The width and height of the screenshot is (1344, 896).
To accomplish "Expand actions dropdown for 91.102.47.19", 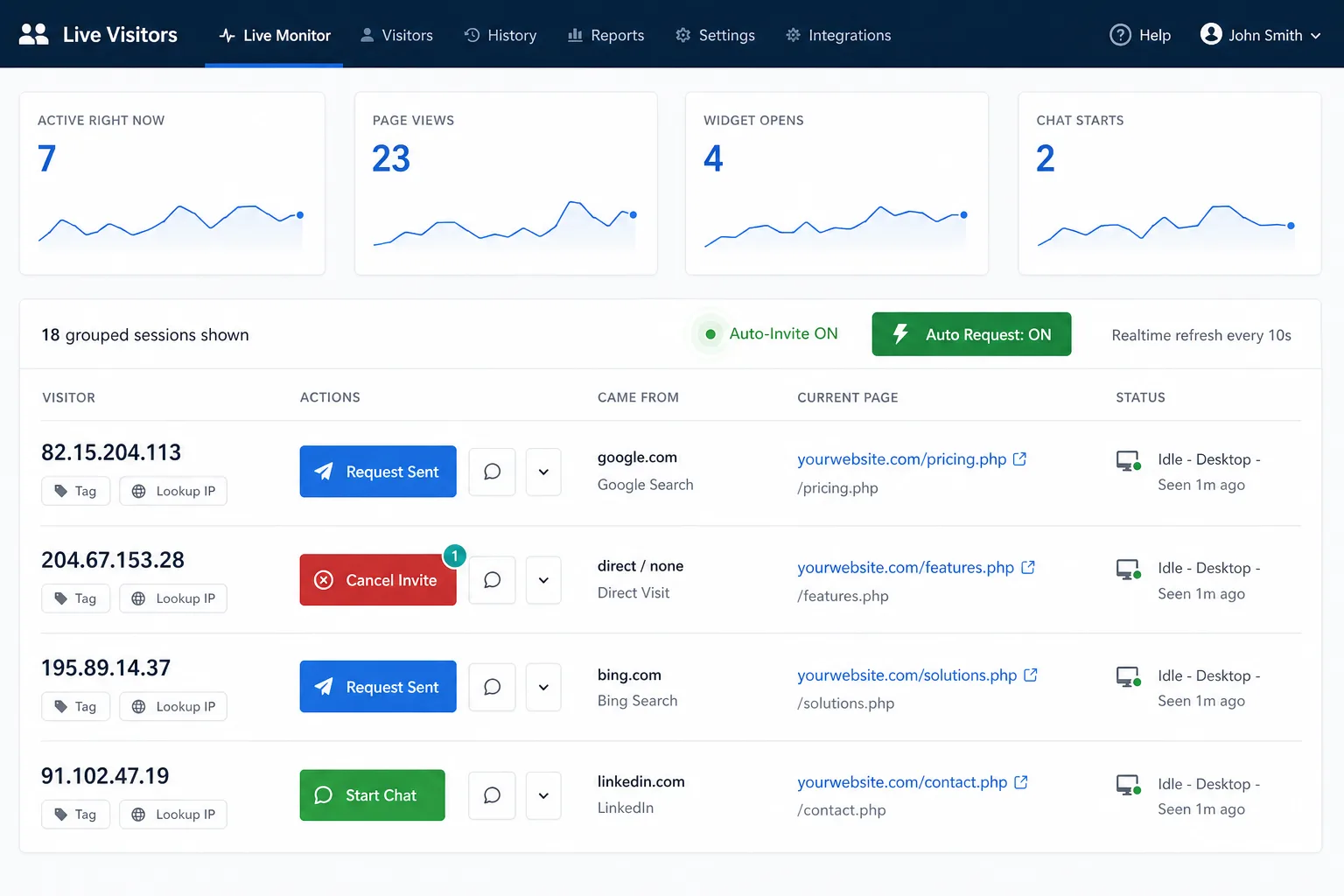I will (543, 795).
